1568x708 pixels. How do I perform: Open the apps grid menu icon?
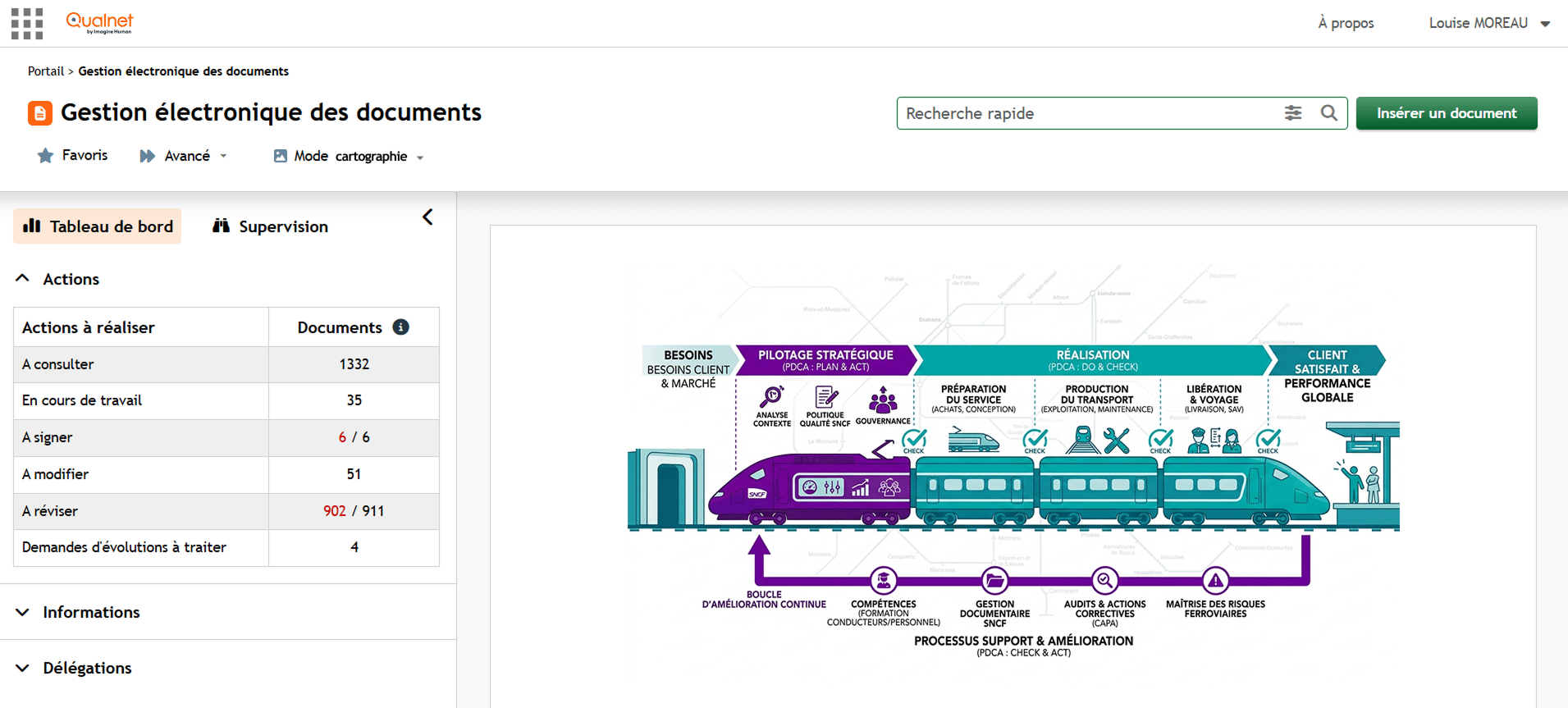(27, 24)
